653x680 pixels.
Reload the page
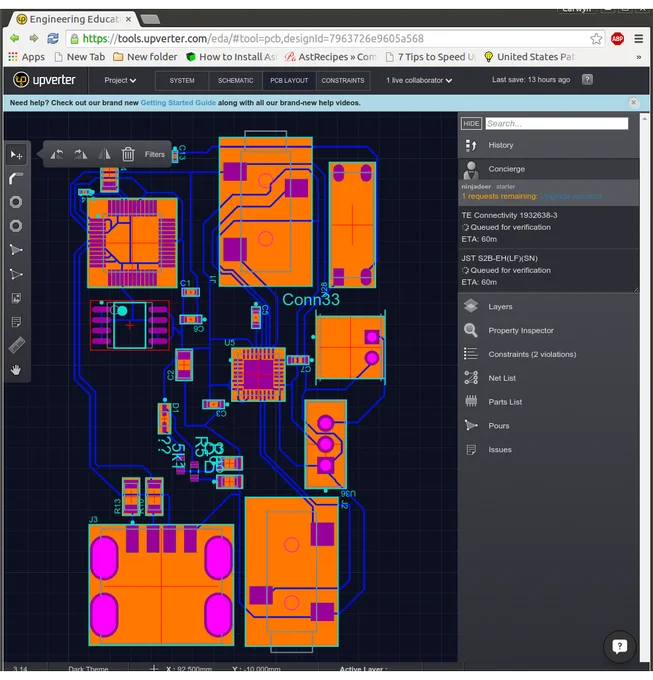point(53,39)
